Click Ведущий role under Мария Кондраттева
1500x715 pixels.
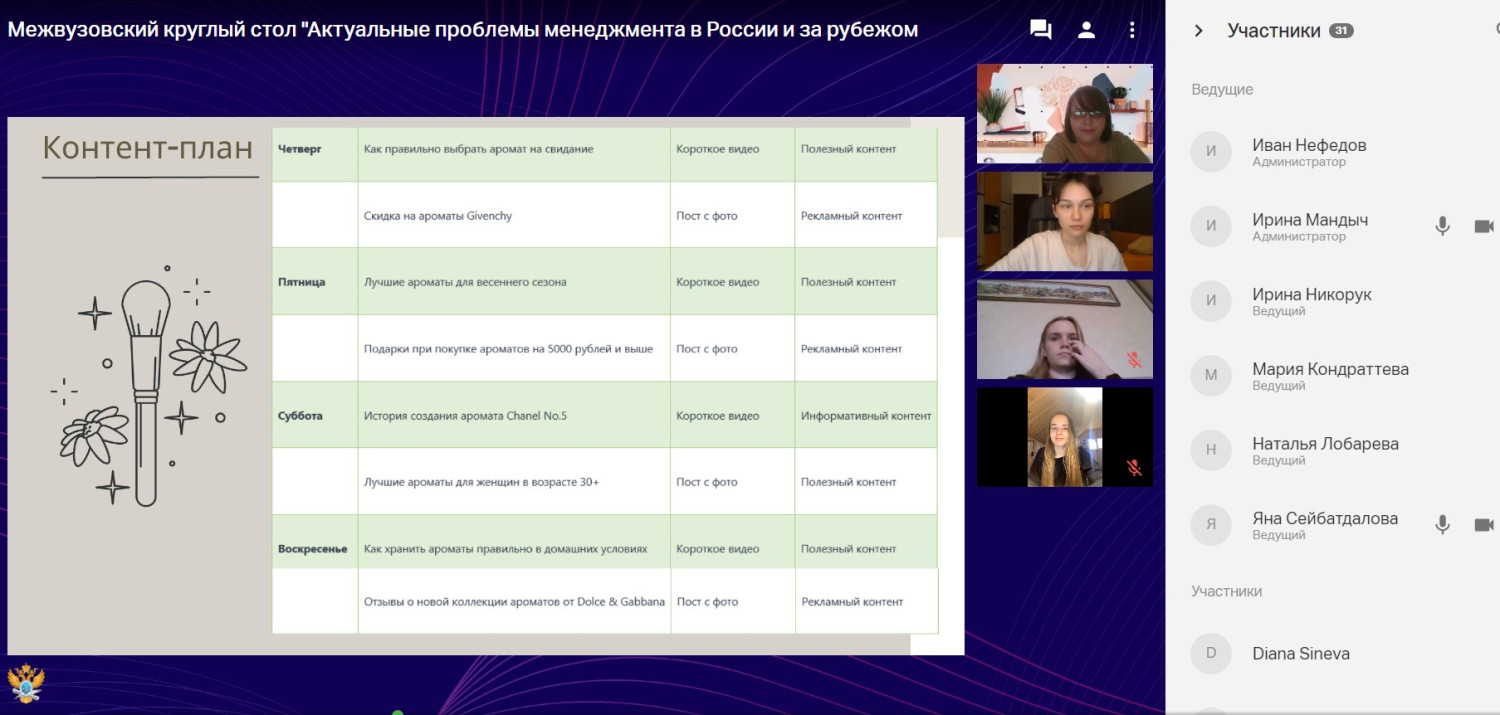(x=1279, y=386)
